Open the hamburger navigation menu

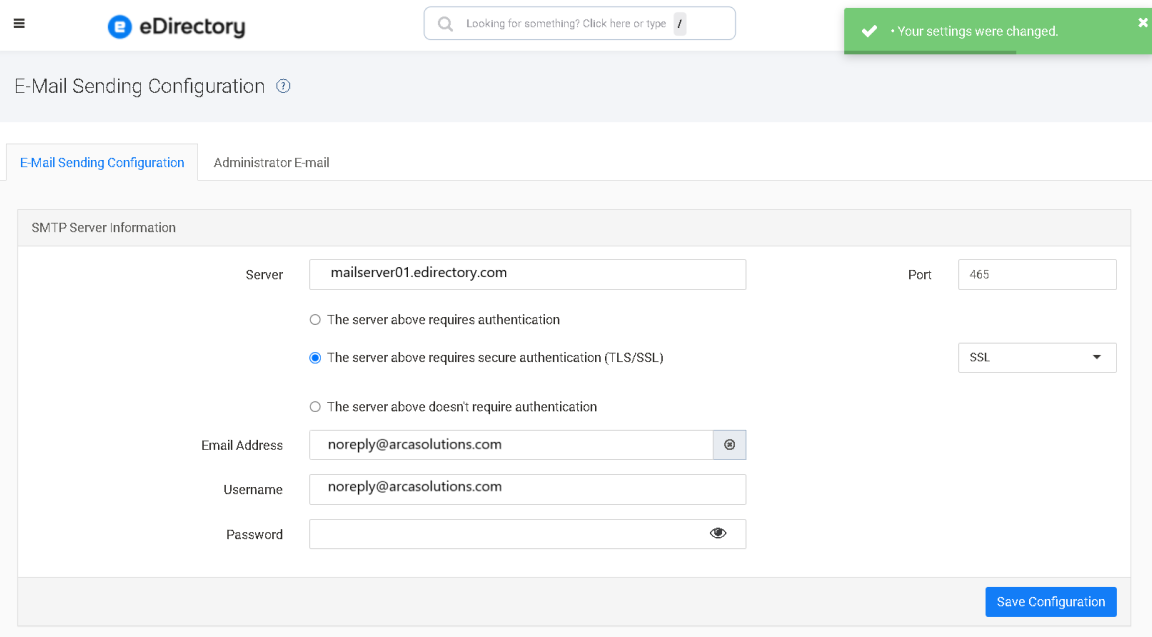tap(19, 24)
